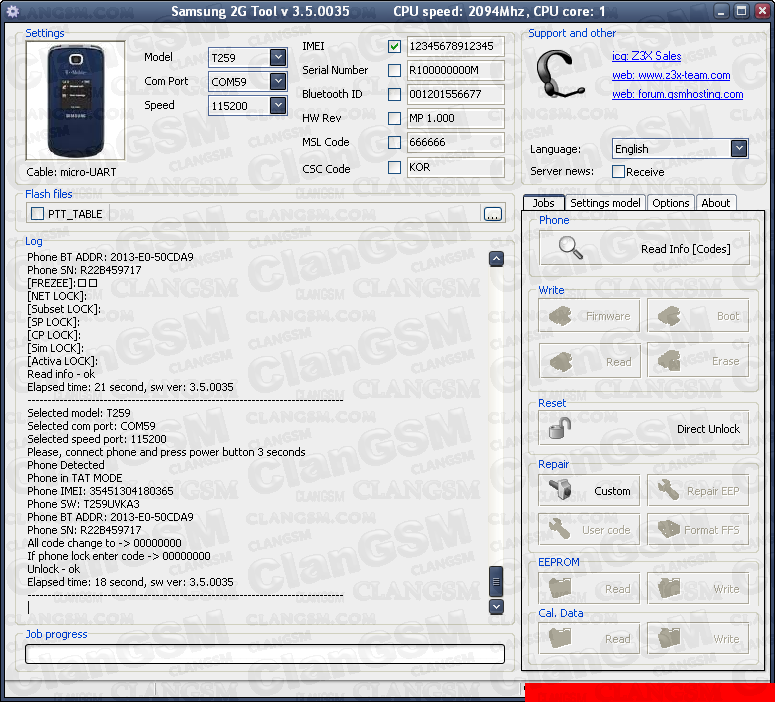This screenshot has height=702, width=775.
Task: Click the log scroll-down arrow button
Action: 496,607
